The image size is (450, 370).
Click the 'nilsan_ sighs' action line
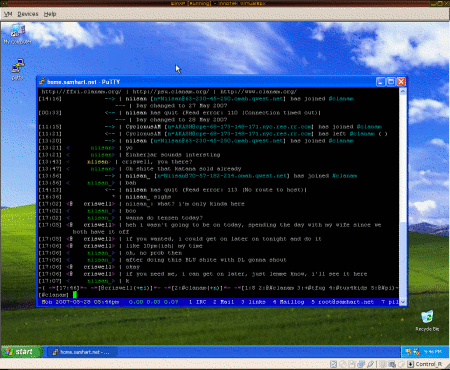click(148, 197)
